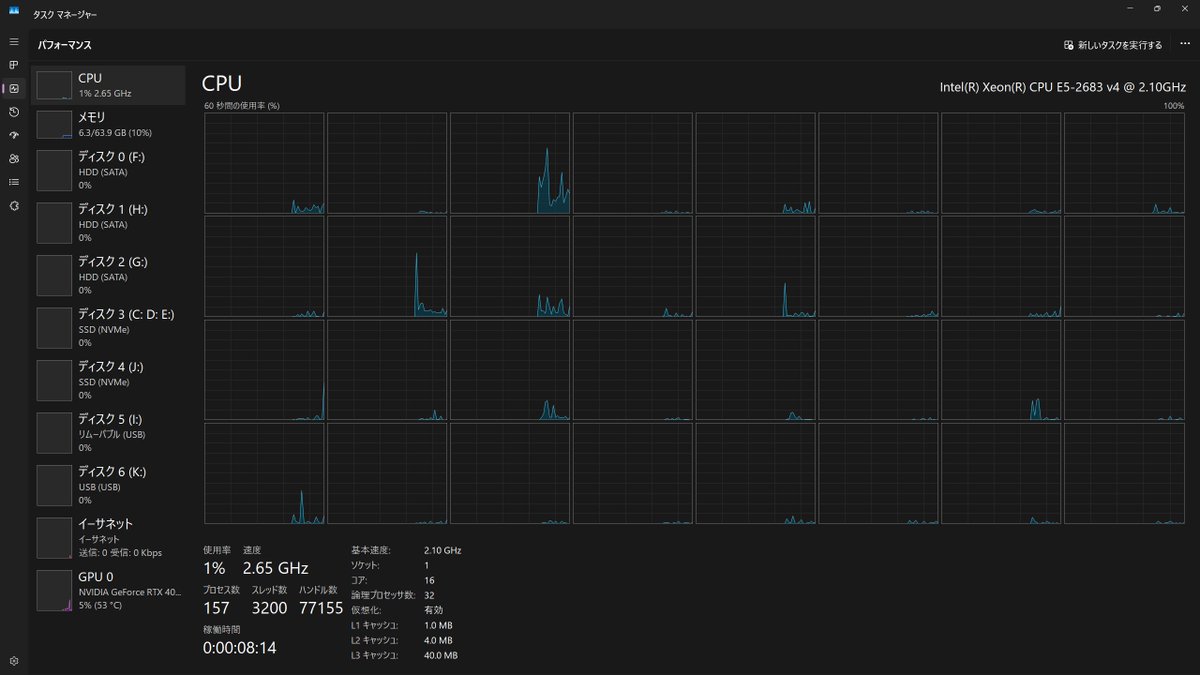Click the パフォーマンス page heading
Viewport: 1200px width, 675px height.
pyautogui.click(x=65, y=45)
